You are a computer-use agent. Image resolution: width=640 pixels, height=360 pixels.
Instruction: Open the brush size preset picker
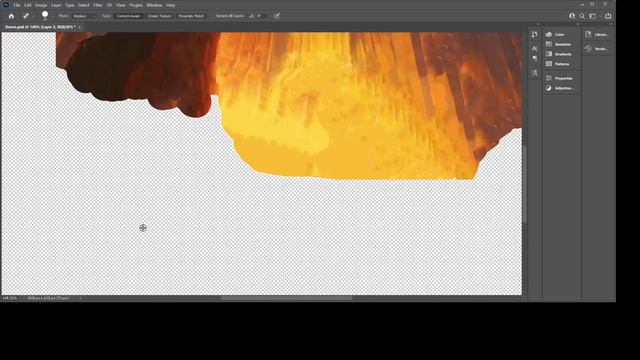[45, 16]
